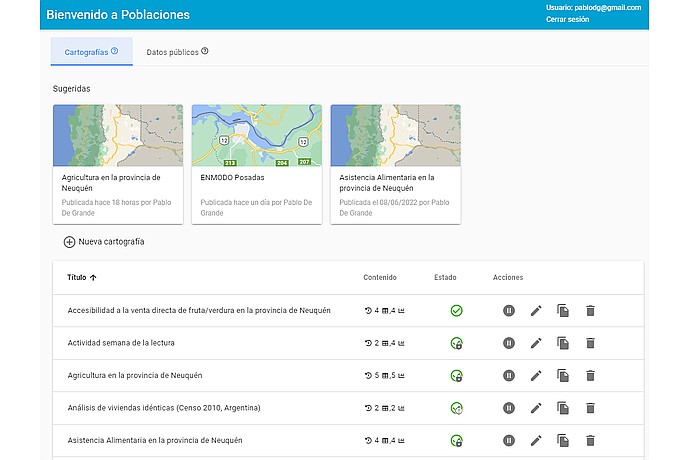Pause the Accesibilidad a la venta directa cartography

click(509, 310)
